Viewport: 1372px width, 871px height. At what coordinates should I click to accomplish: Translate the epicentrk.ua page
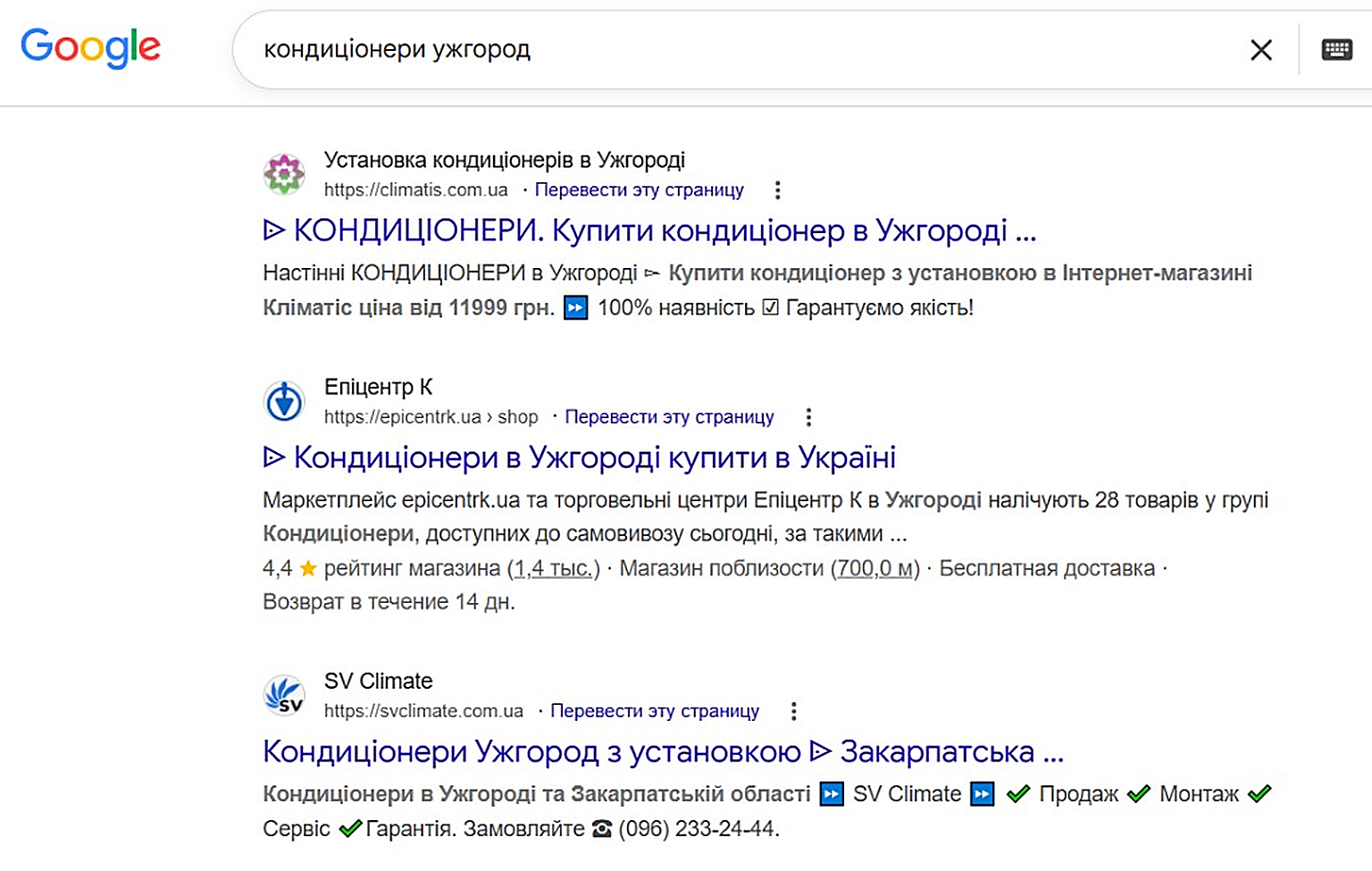[669, 417]
